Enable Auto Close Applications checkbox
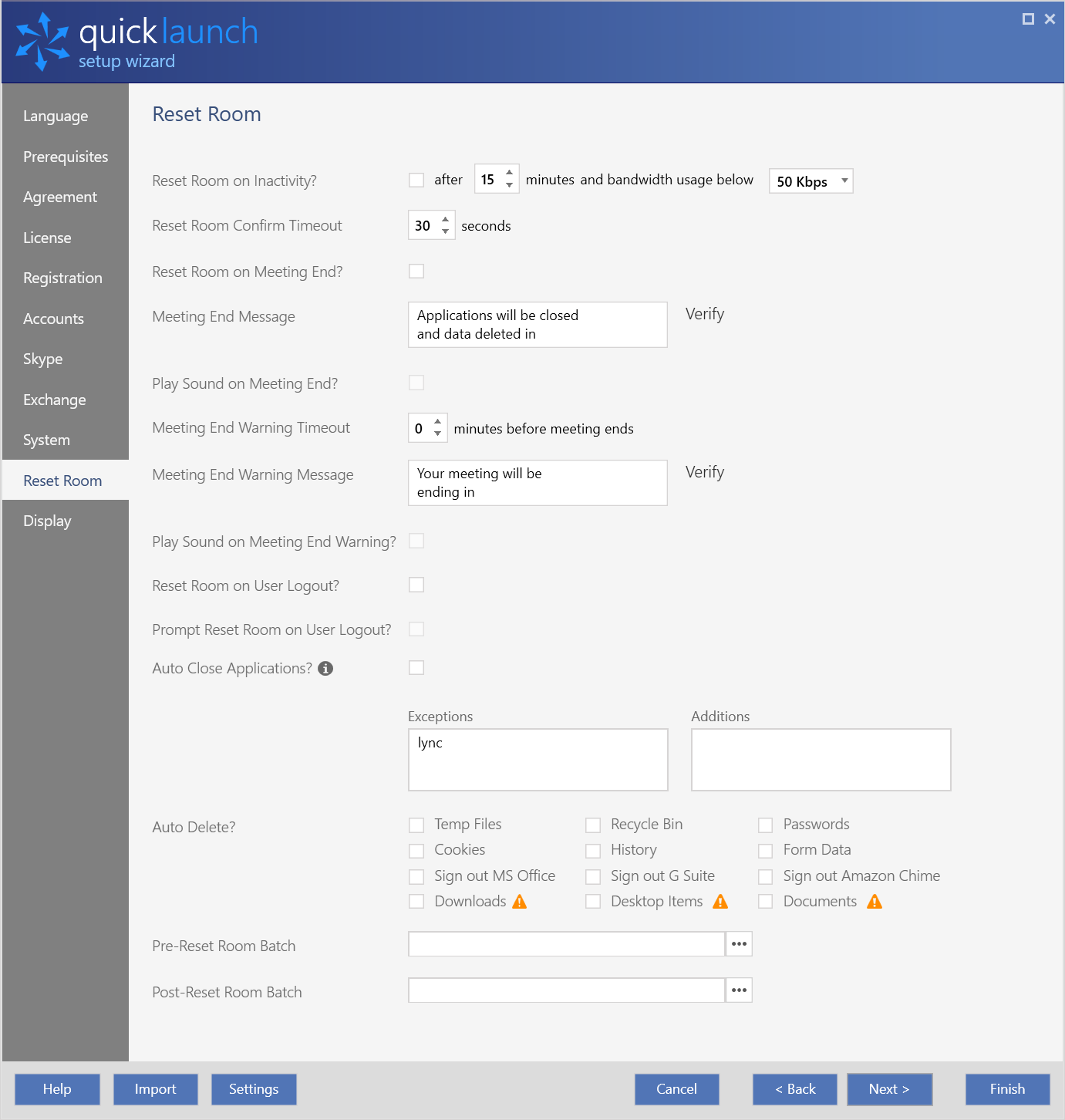Viewport: 1065px width, 1120px height. 416,667
